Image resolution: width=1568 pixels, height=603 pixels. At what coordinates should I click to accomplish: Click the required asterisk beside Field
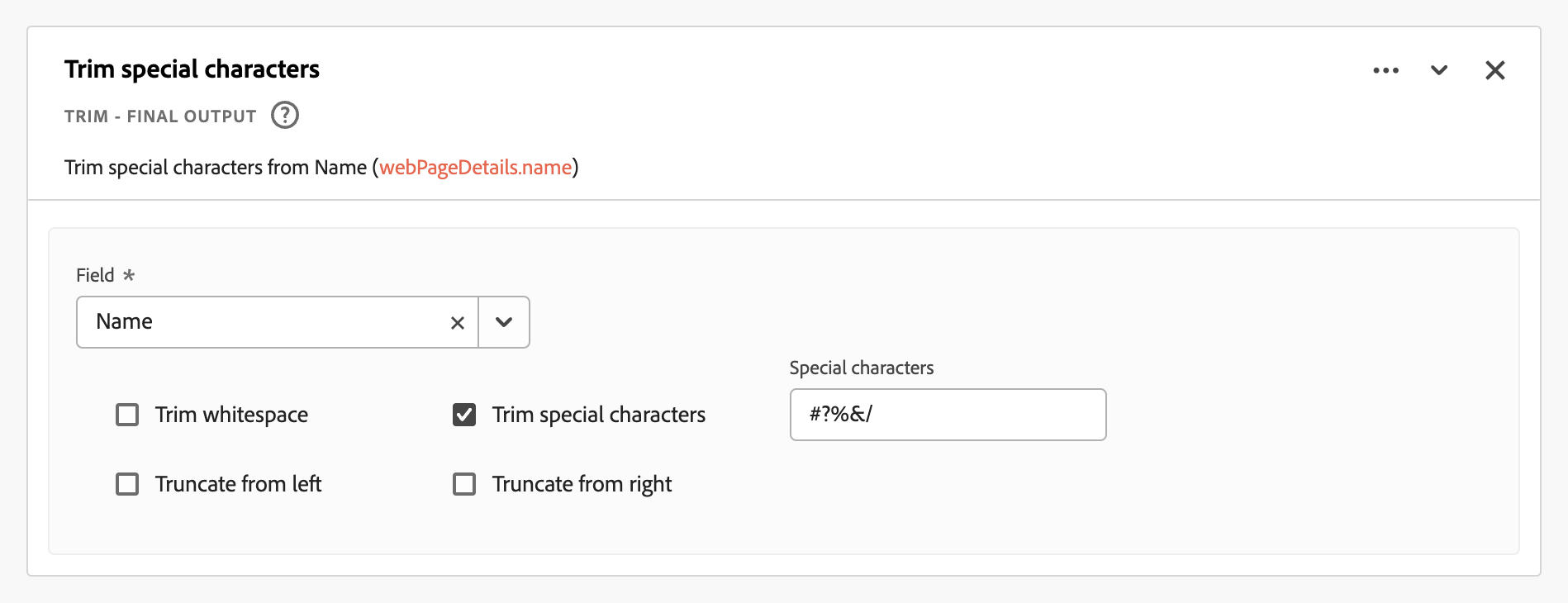pyautogui.click(x=129, y=275)
